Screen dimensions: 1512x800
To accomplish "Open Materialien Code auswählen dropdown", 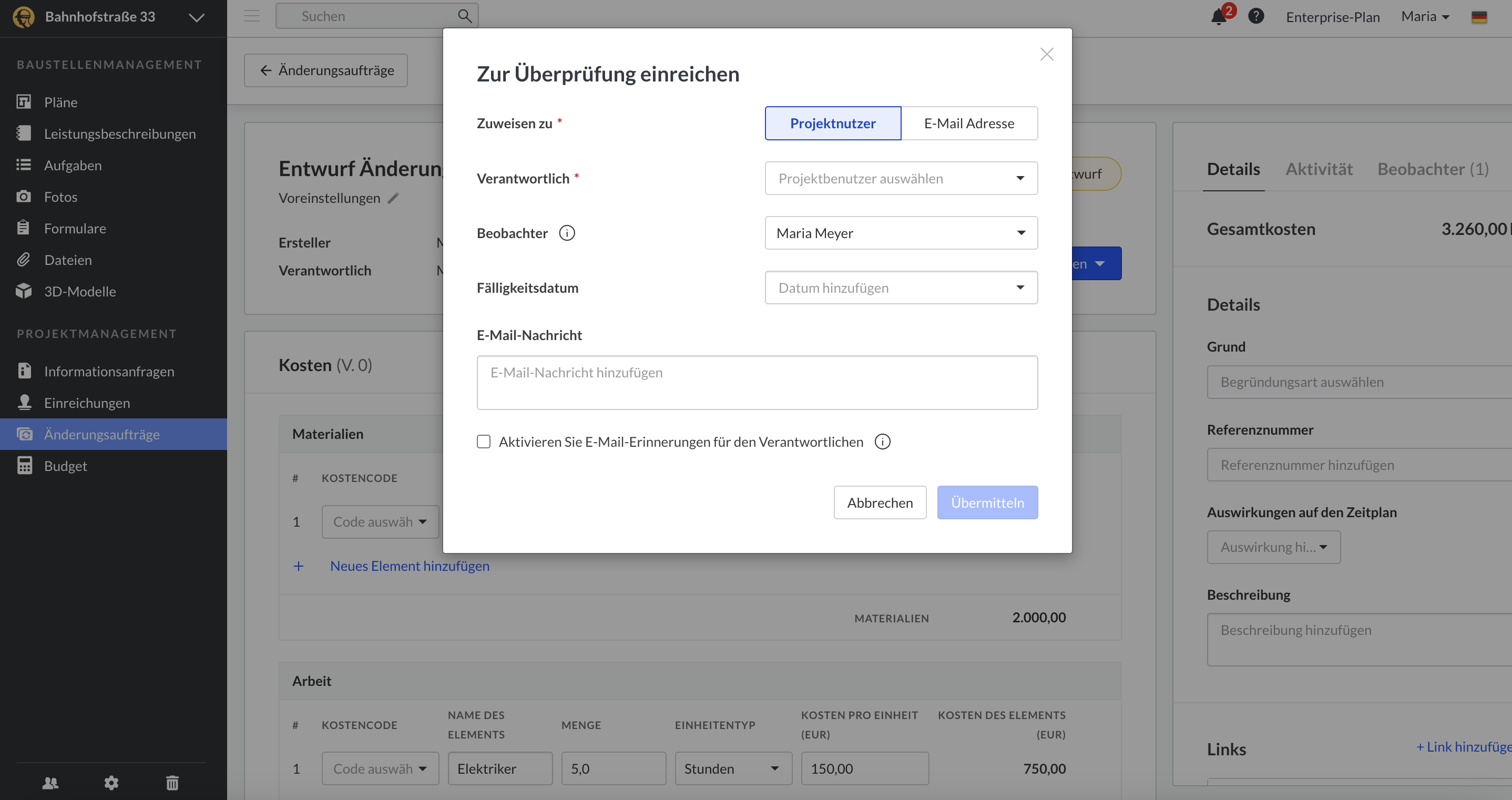I will click(380, 522).
